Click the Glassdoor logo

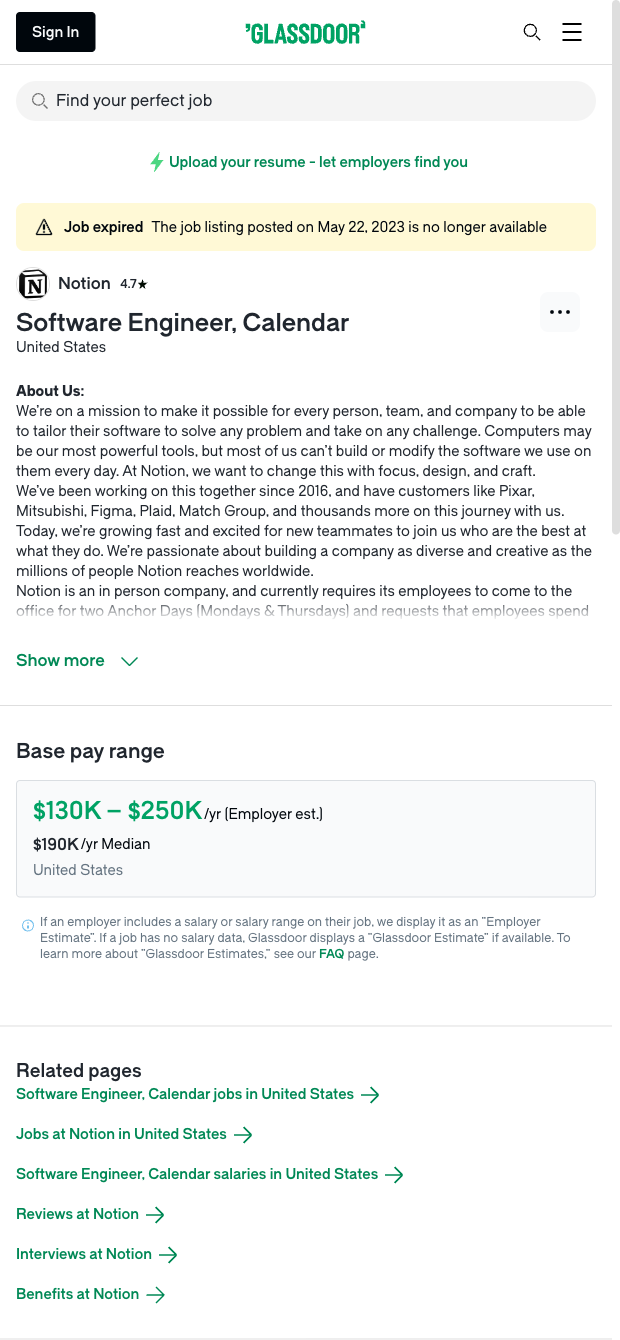pos(306,33)
